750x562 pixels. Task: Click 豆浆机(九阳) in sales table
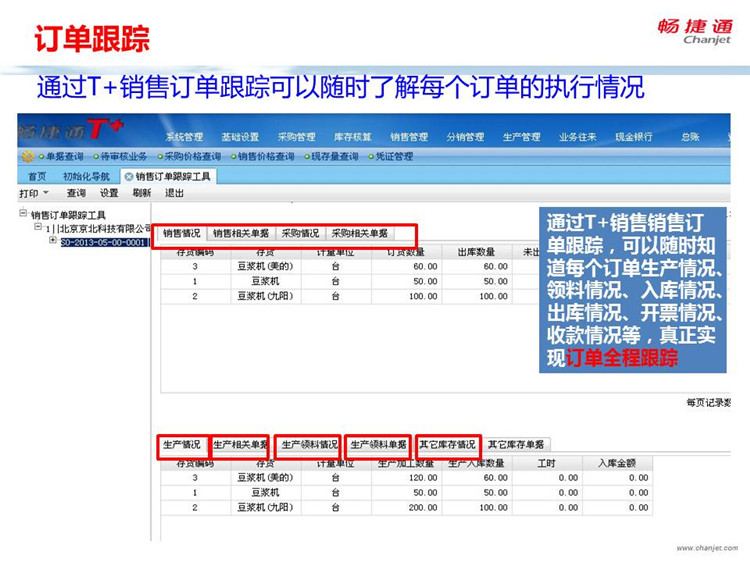coord(265,296)
